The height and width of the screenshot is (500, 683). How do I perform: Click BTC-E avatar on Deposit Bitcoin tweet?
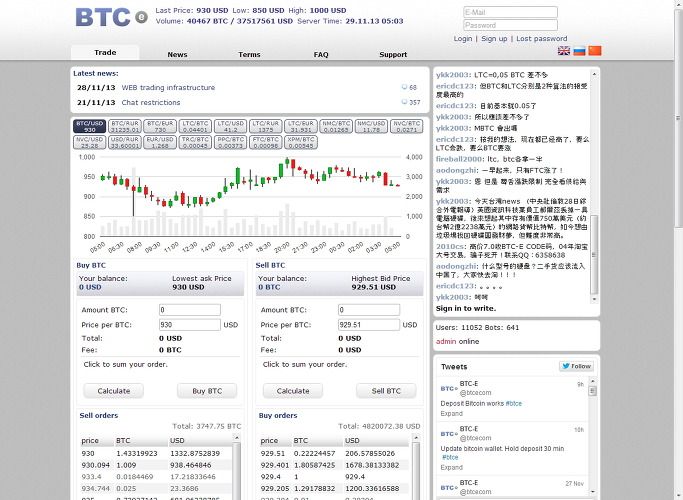pos(449,388)
